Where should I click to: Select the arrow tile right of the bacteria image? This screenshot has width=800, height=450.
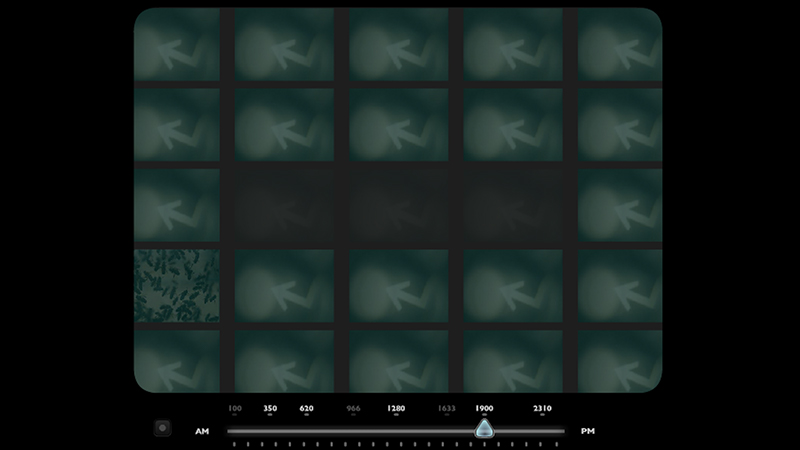pos(284,286)
